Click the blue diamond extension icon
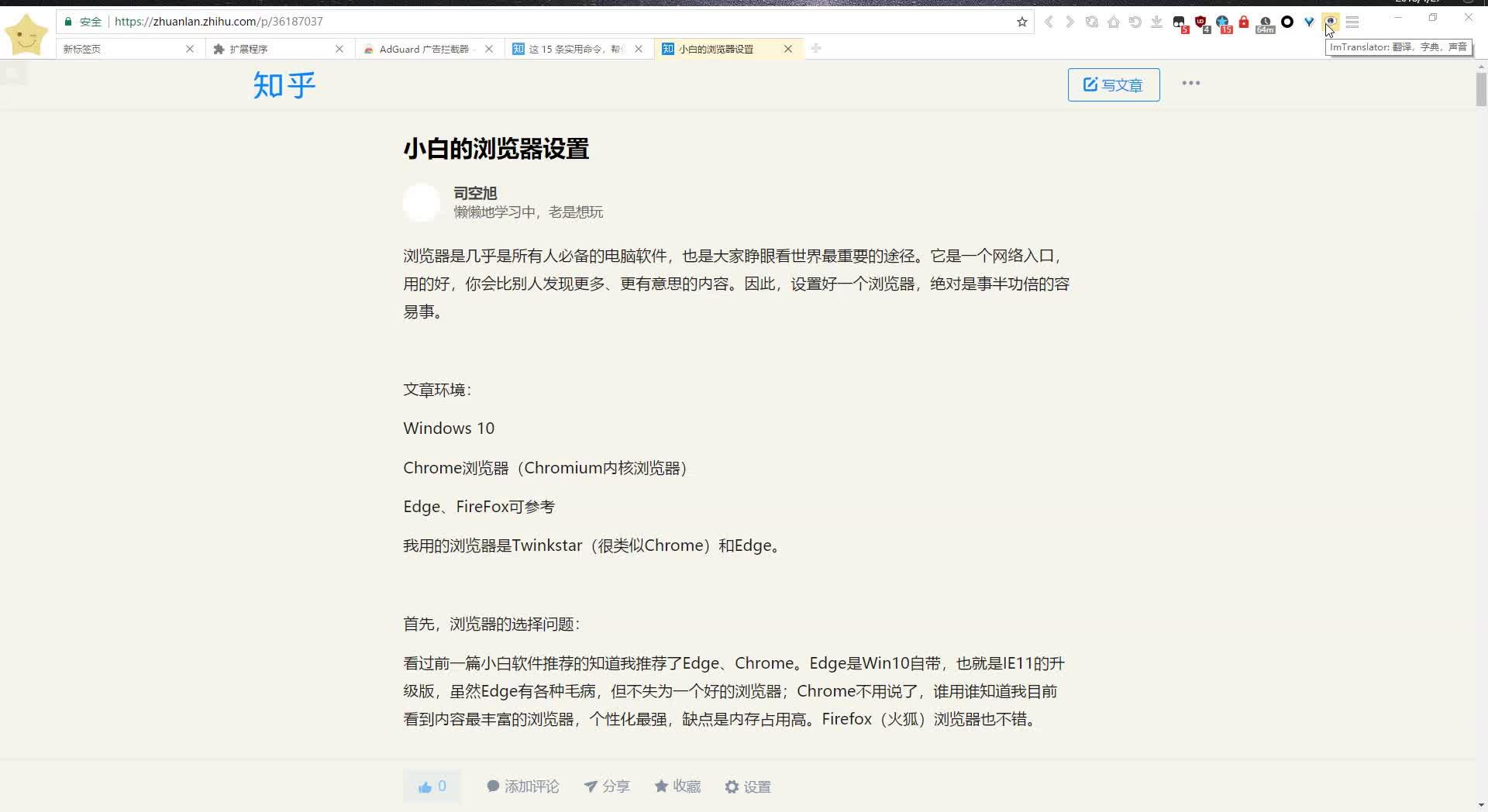 pos(1309,22)
